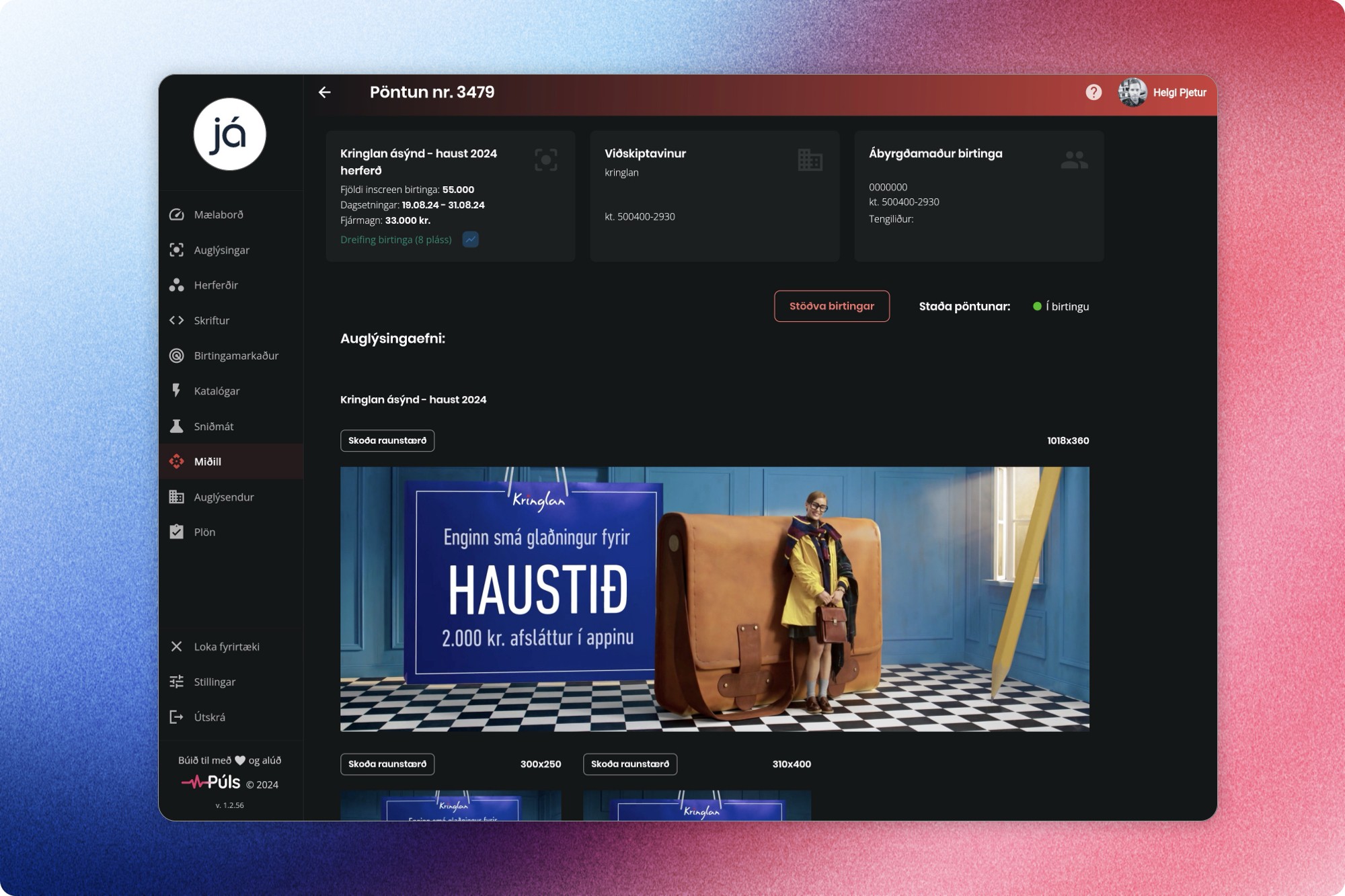
Task: Click the Birtingamarkaður target icon
Action: pyautogui.click(x=176, y=356)
